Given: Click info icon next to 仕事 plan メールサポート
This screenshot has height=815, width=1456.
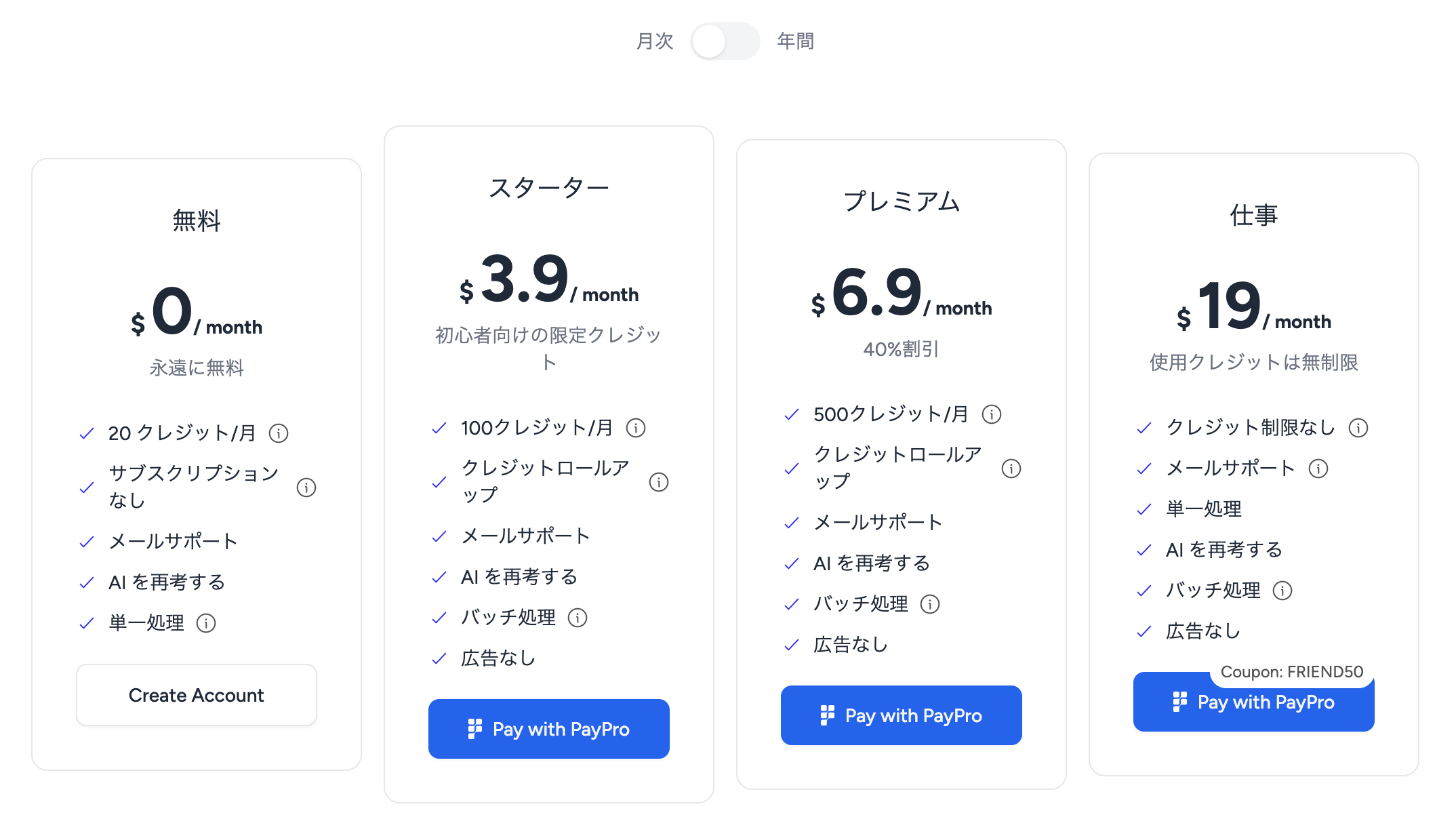Looking at the screenshot, I should tap(1318, 469).
